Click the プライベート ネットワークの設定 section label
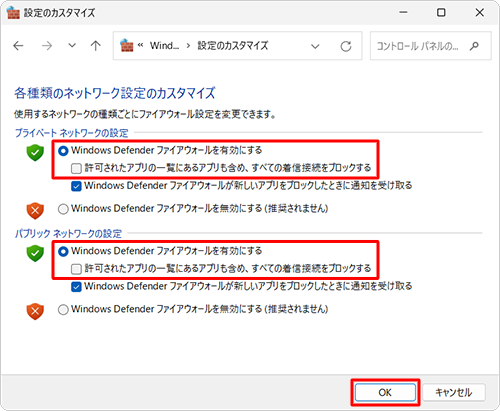Screen dimensions: 500x411 point(72,133)
